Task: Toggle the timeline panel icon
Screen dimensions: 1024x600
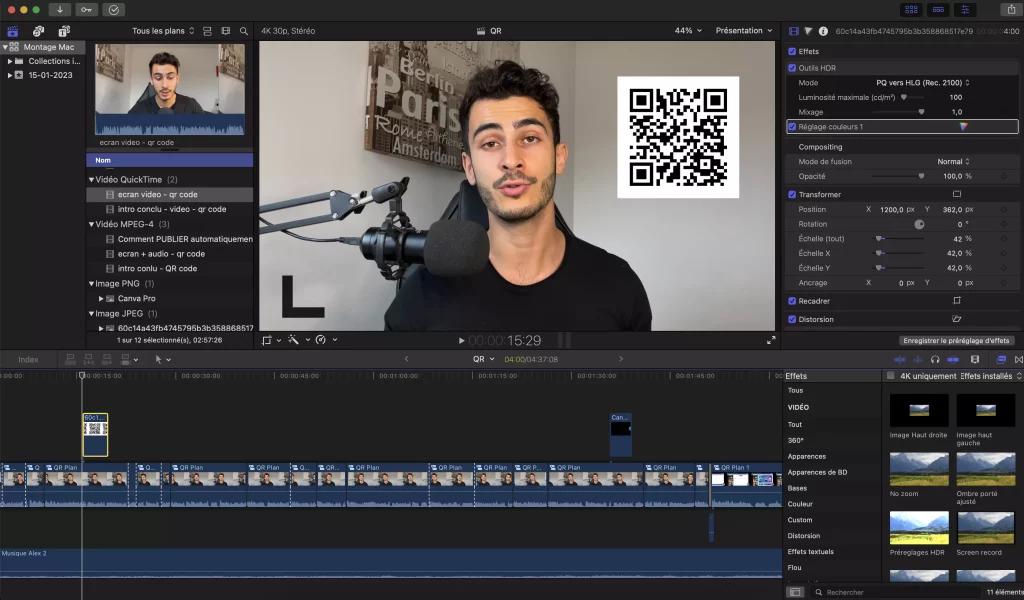Action: pyautogui.click(x=938, y=10)
